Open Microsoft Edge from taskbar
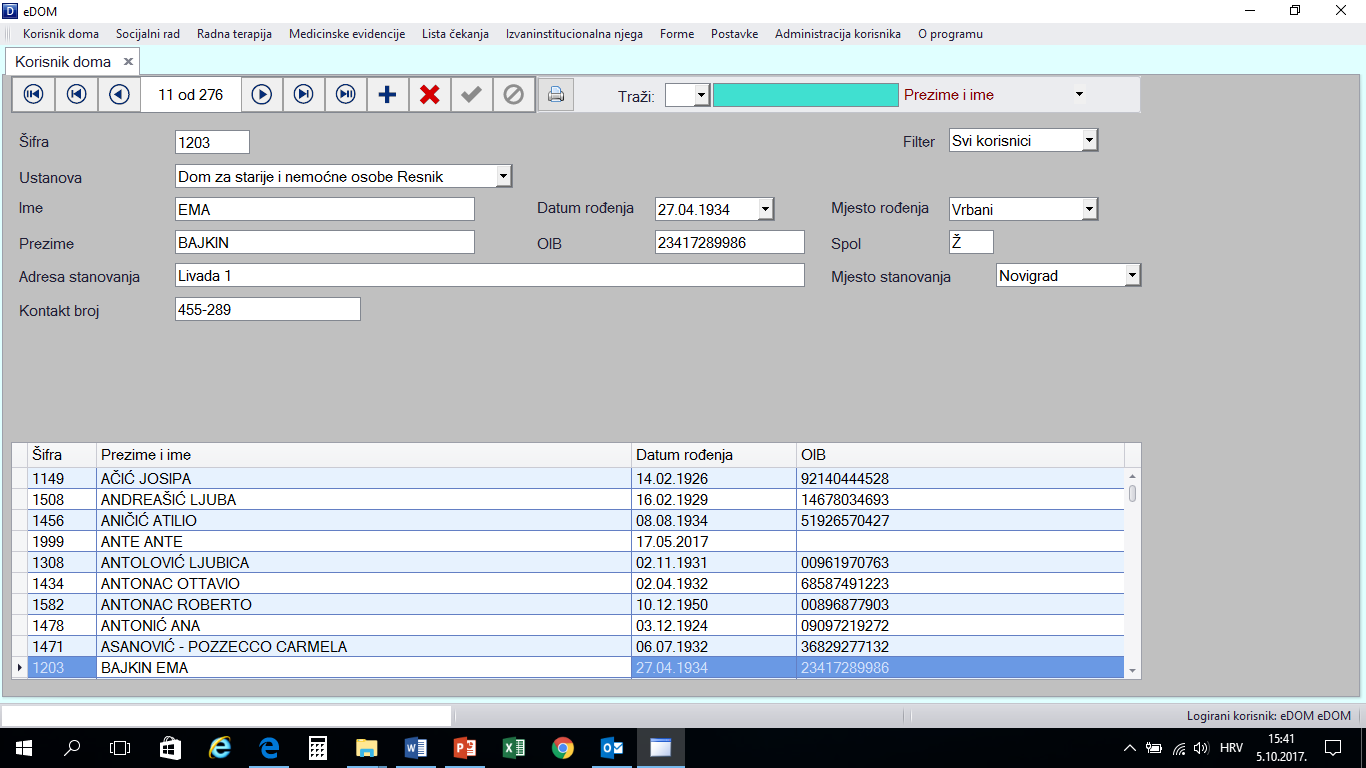The height and width of the screenshot is (768, 1366). (x=268, y=748)
